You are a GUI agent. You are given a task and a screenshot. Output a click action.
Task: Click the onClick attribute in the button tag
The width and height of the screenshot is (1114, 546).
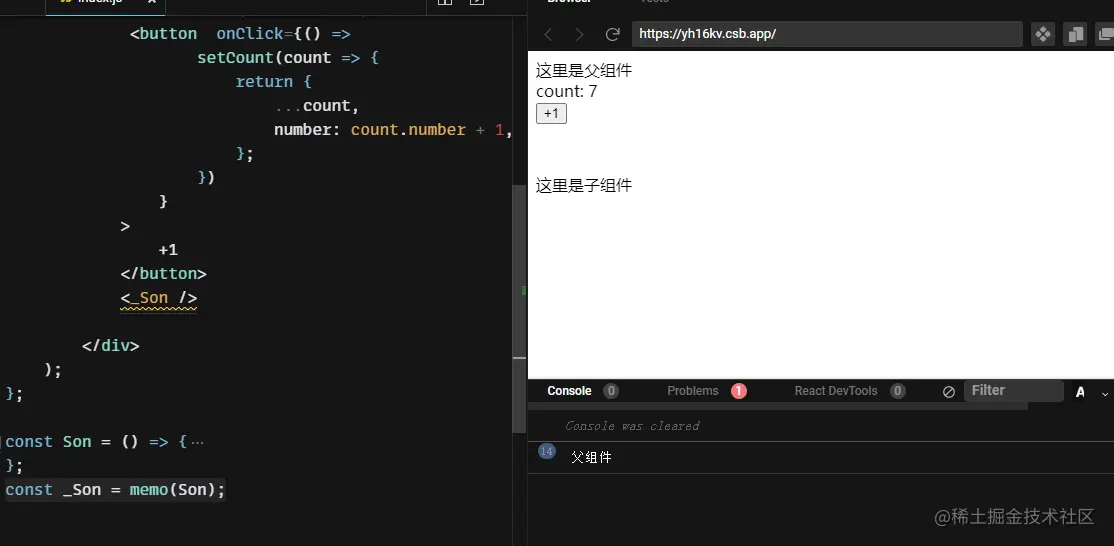[x=250, y=34]
